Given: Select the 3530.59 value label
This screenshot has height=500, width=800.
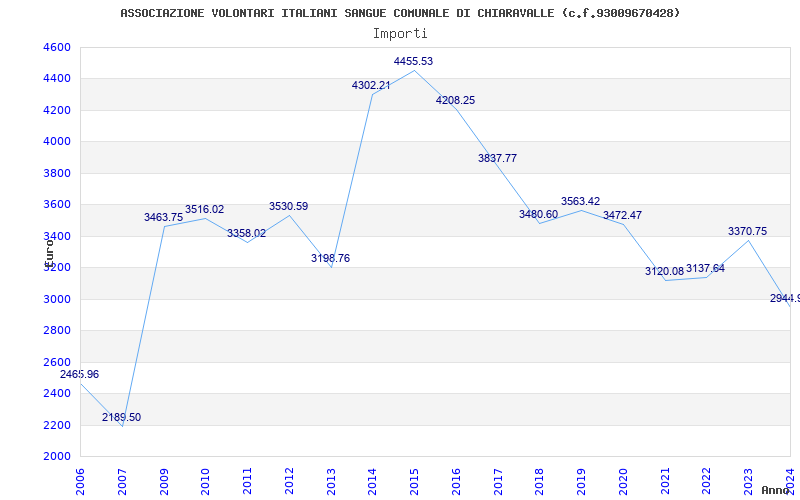Looking at the screenshot, I should 289,206.
